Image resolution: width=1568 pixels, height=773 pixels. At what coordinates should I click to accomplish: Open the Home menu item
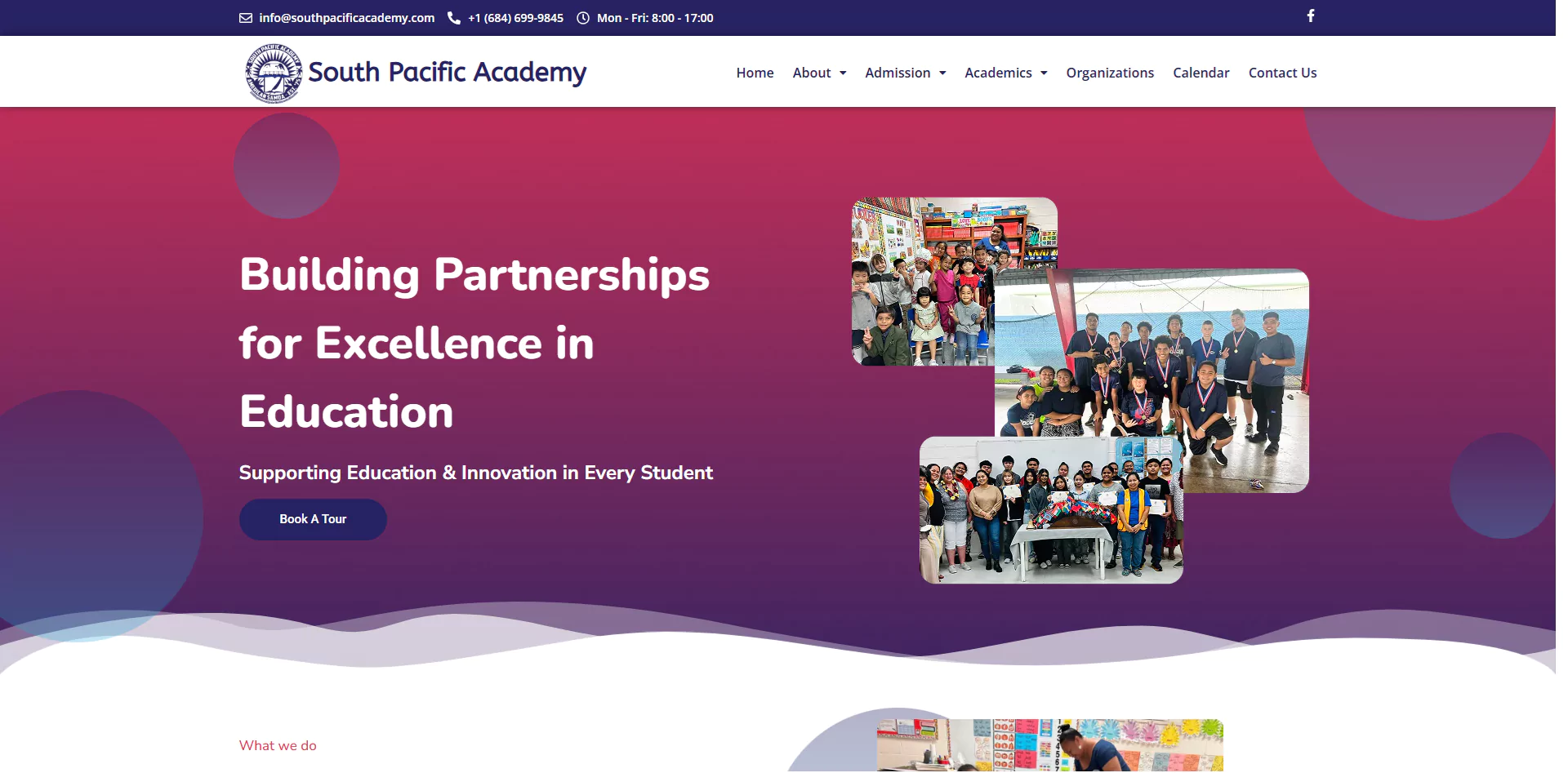[x=755, y=73]
